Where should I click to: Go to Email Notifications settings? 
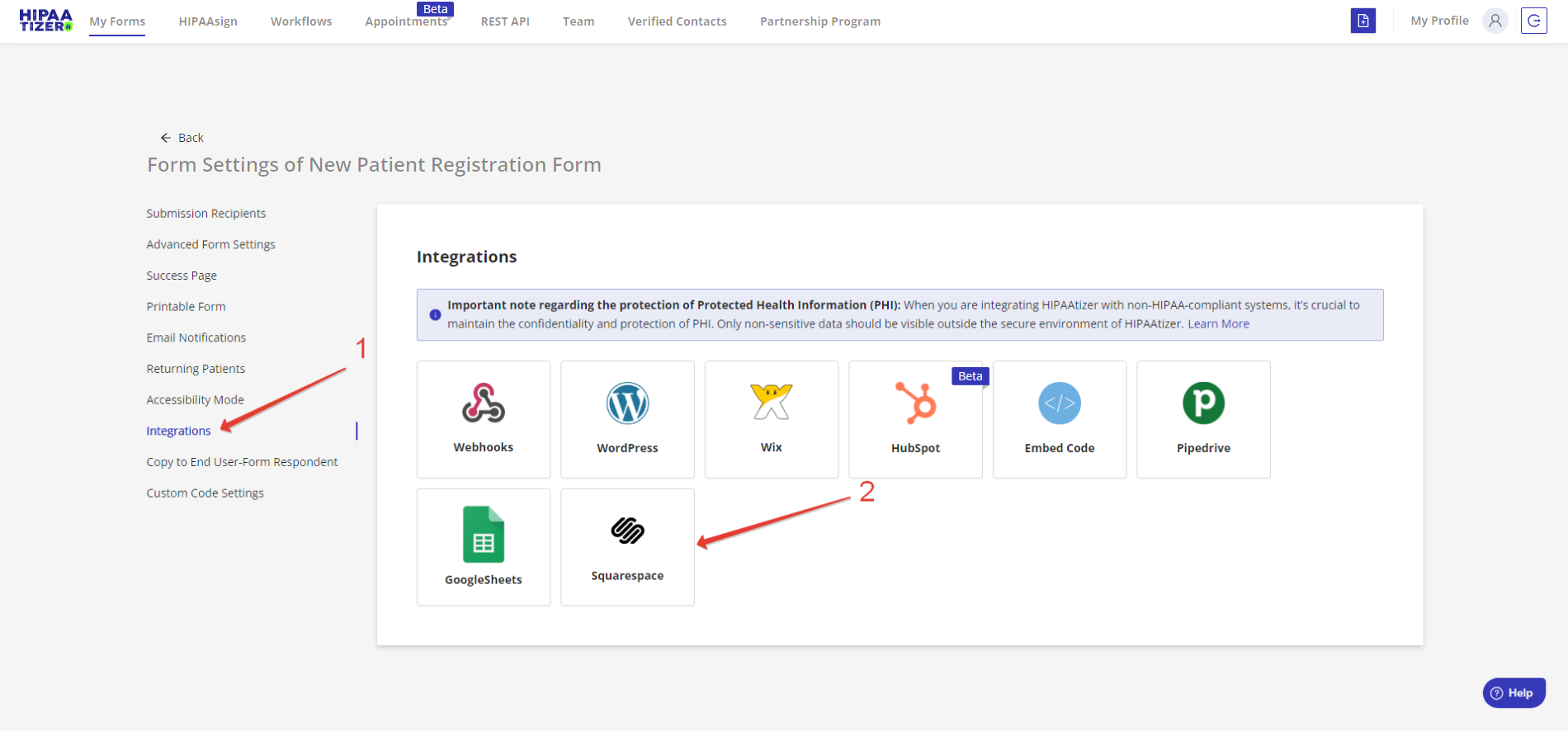[x=196, y=338]
